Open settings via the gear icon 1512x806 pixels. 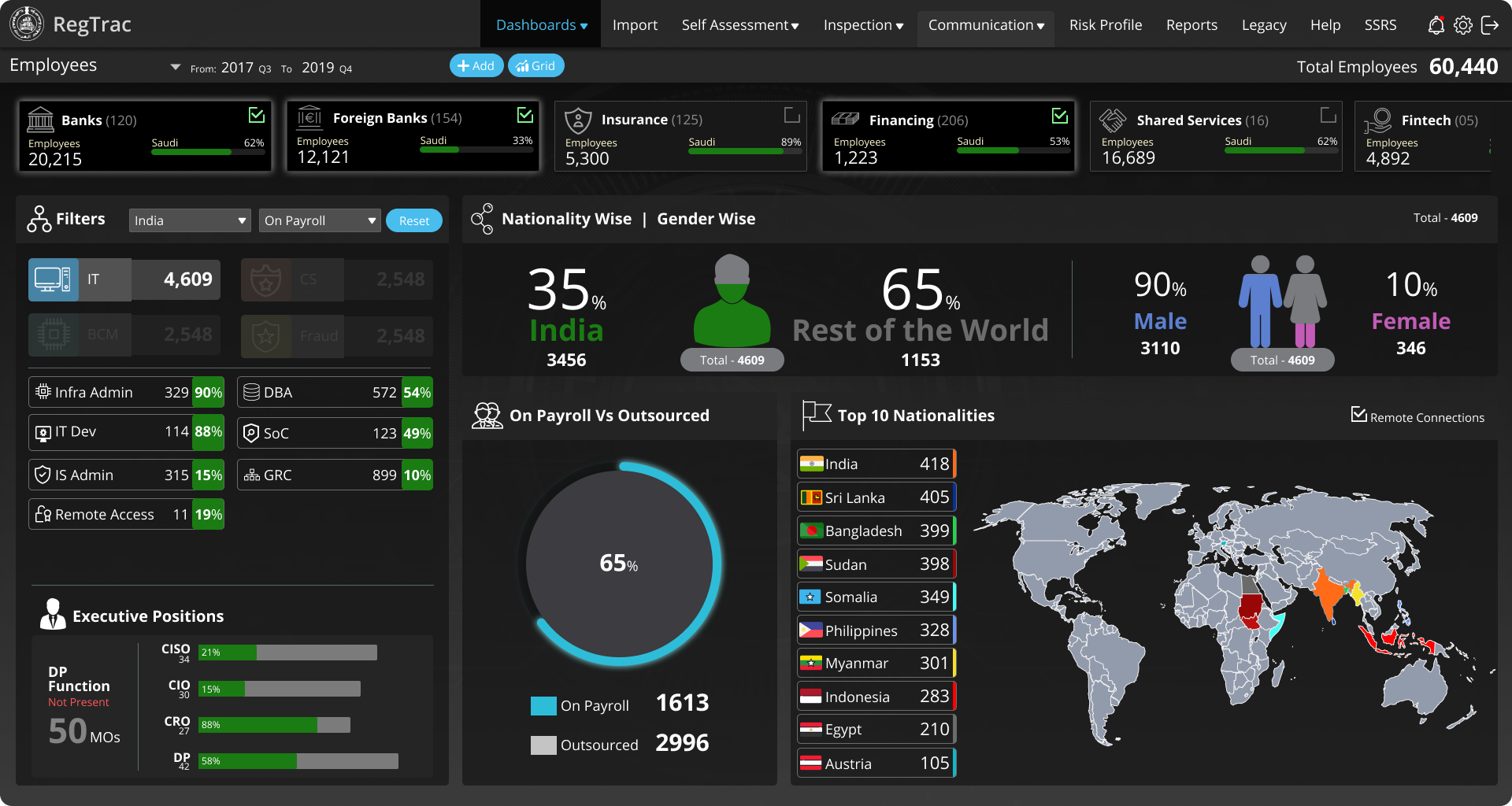pos(1462,25)
